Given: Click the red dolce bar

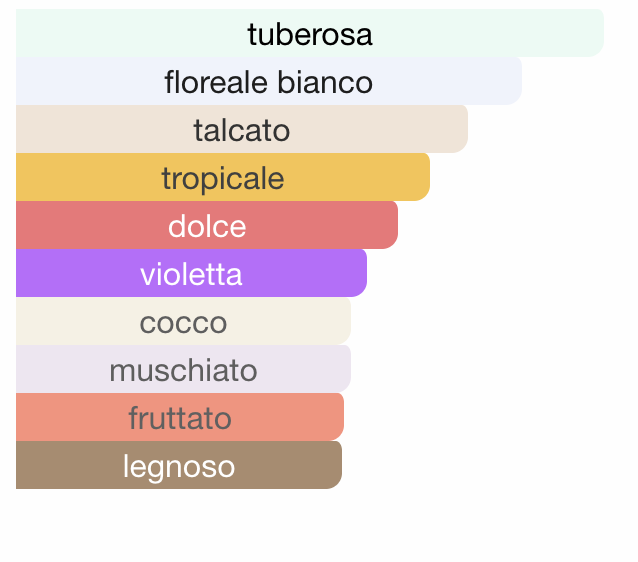Looking at the screenshot, I should click(207, 225).
